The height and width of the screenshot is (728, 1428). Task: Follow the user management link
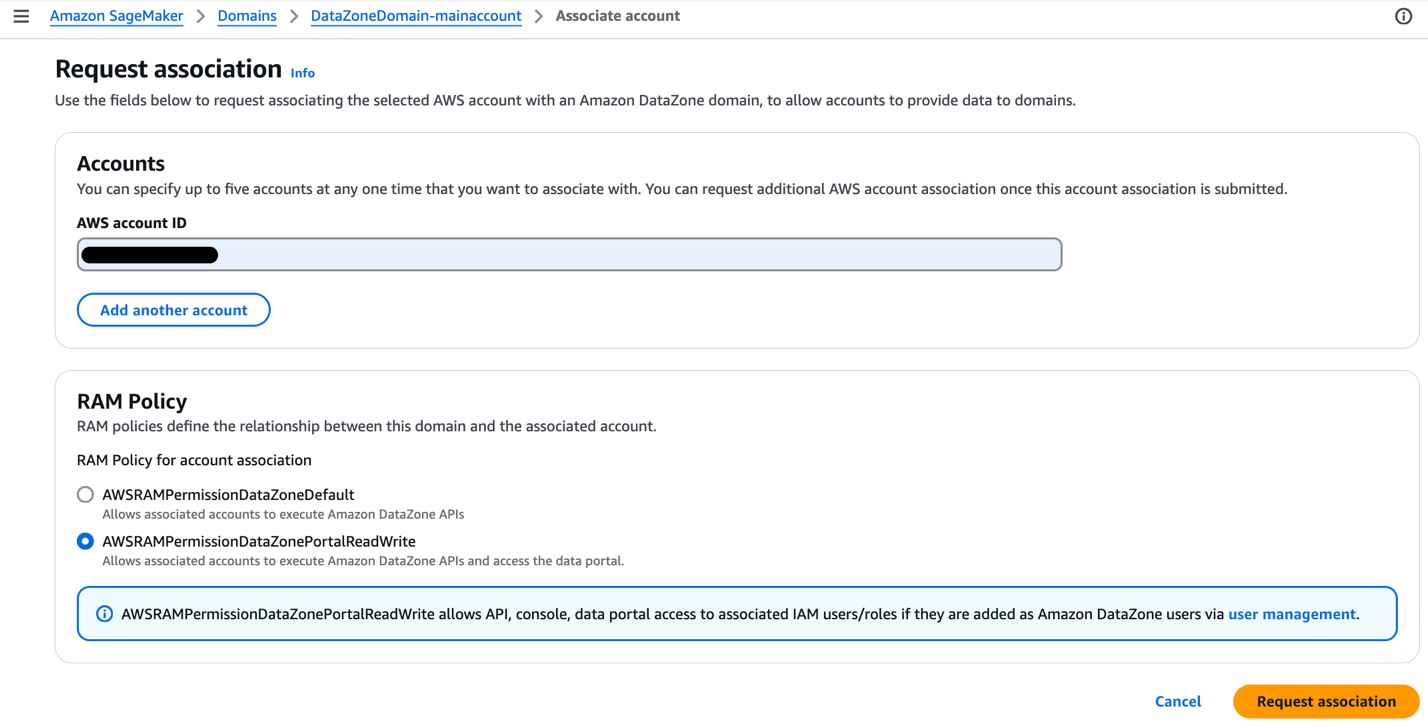click(x=1292, y=614)
